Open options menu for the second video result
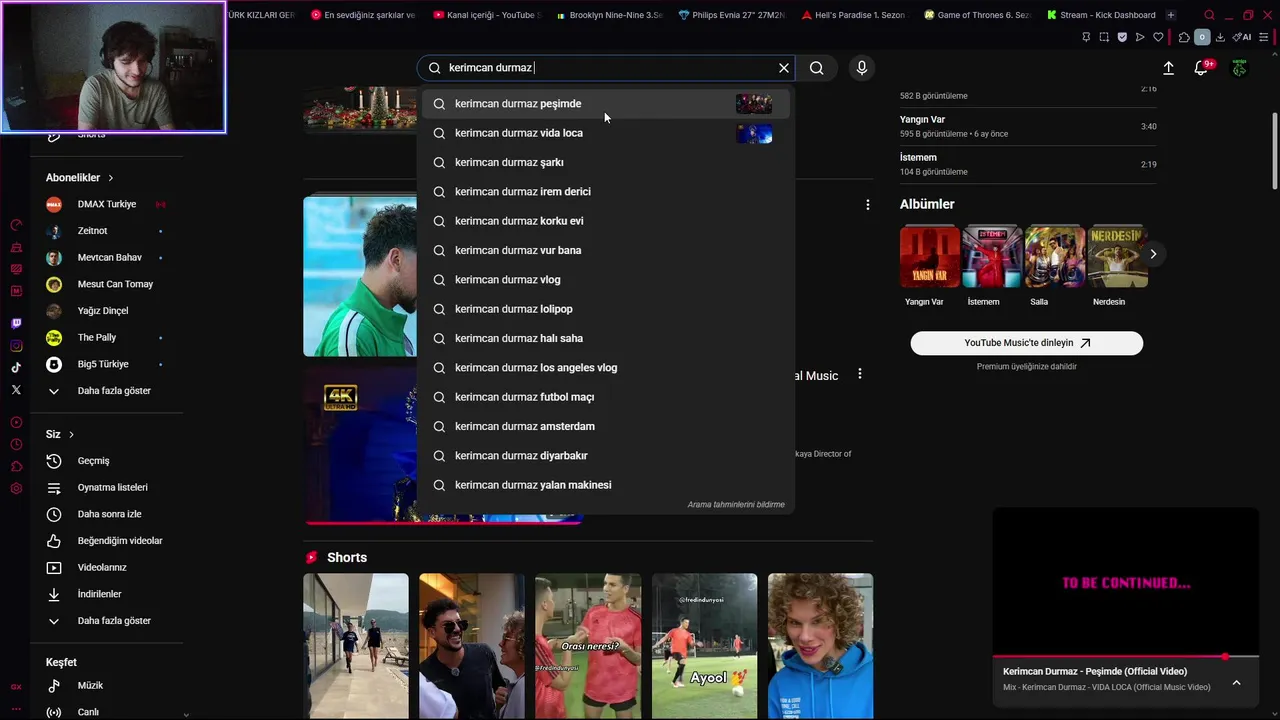Screen dimensions: 1280x720 pyautogui.click(x=860, y=374)
